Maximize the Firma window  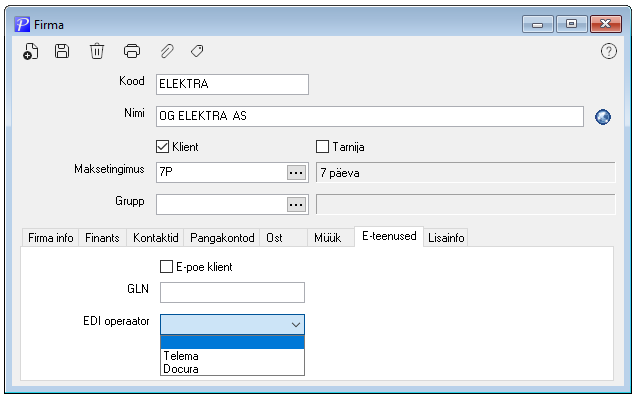pyautogui.click(x=572, y=24)
